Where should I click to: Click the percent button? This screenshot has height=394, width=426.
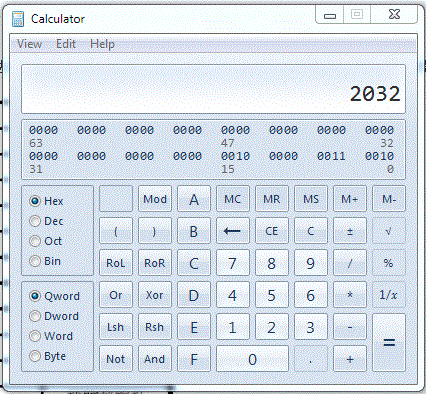pos(389,263)
